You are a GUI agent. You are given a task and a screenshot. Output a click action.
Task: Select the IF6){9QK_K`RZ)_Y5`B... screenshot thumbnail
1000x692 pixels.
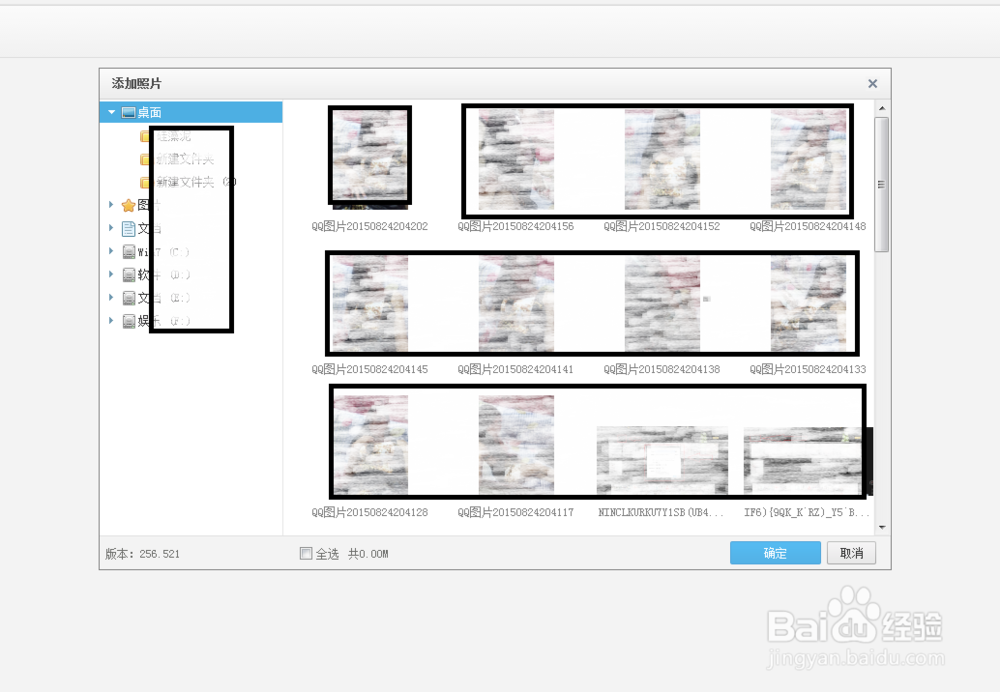(x=807, y=460)
